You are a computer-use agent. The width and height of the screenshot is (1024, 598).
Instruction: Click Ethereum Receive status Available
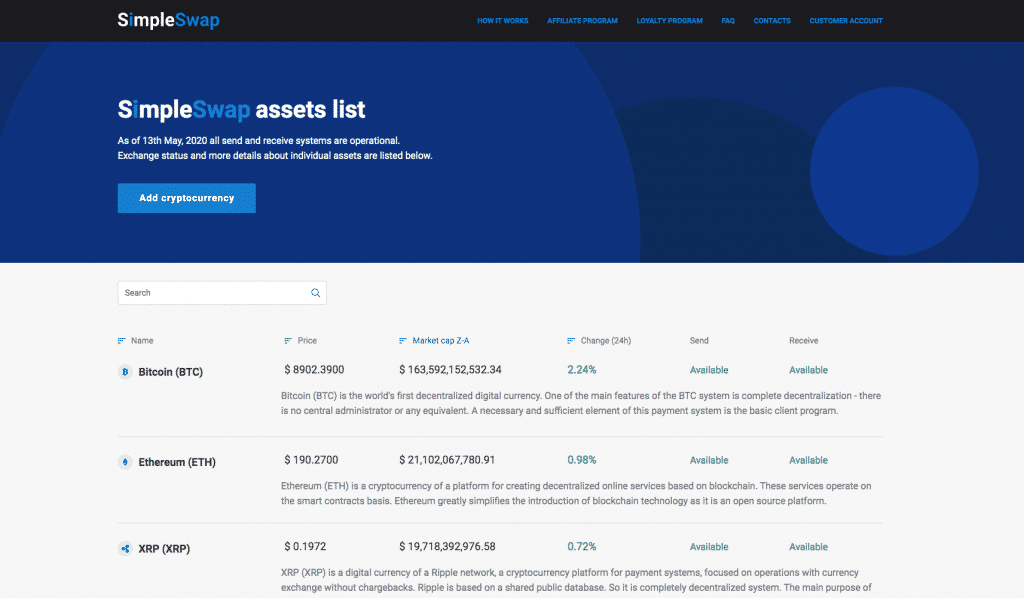[808, 460]
